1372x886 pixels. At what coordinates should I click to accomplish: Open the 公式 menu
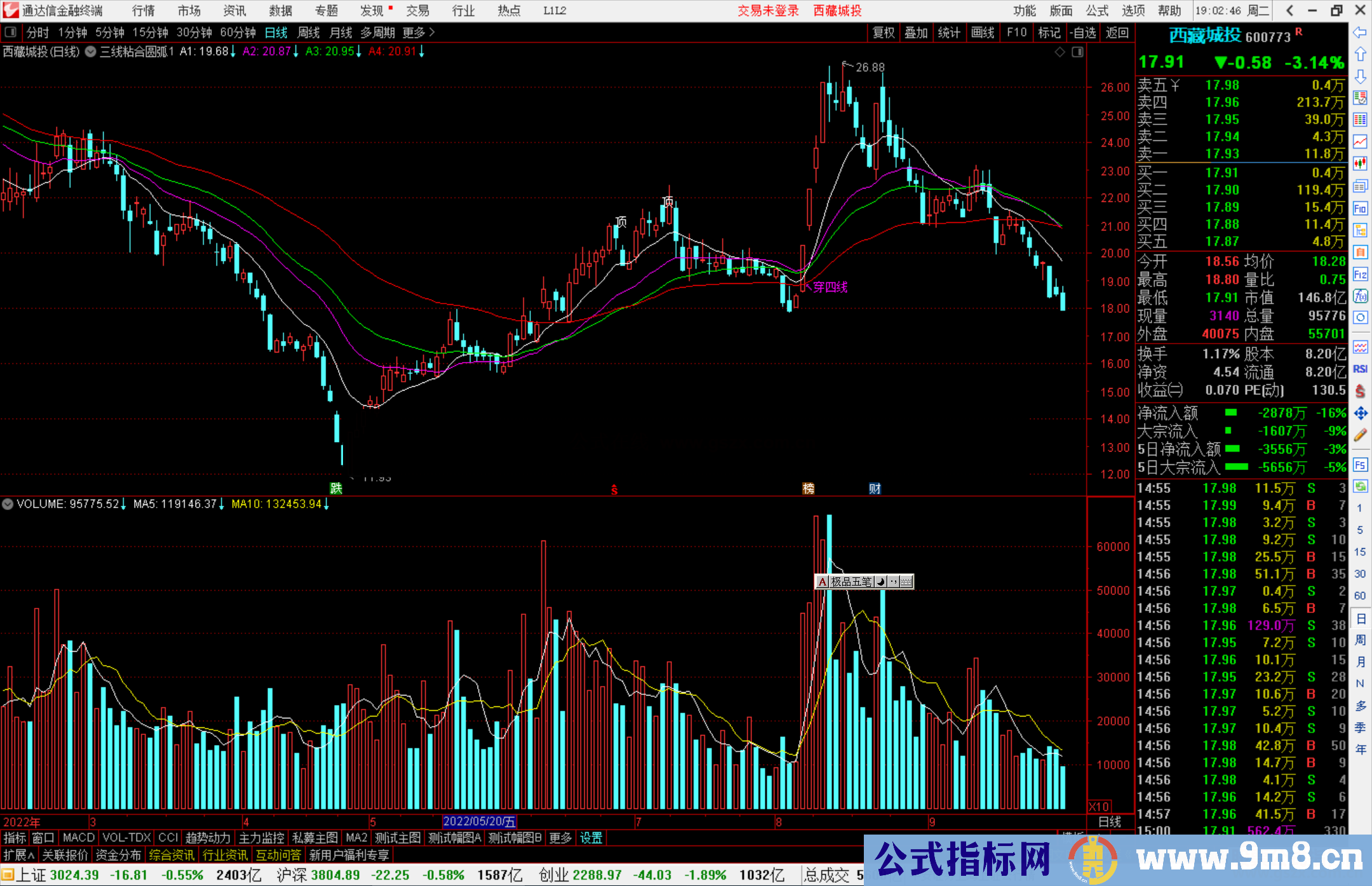point(1097,11)
